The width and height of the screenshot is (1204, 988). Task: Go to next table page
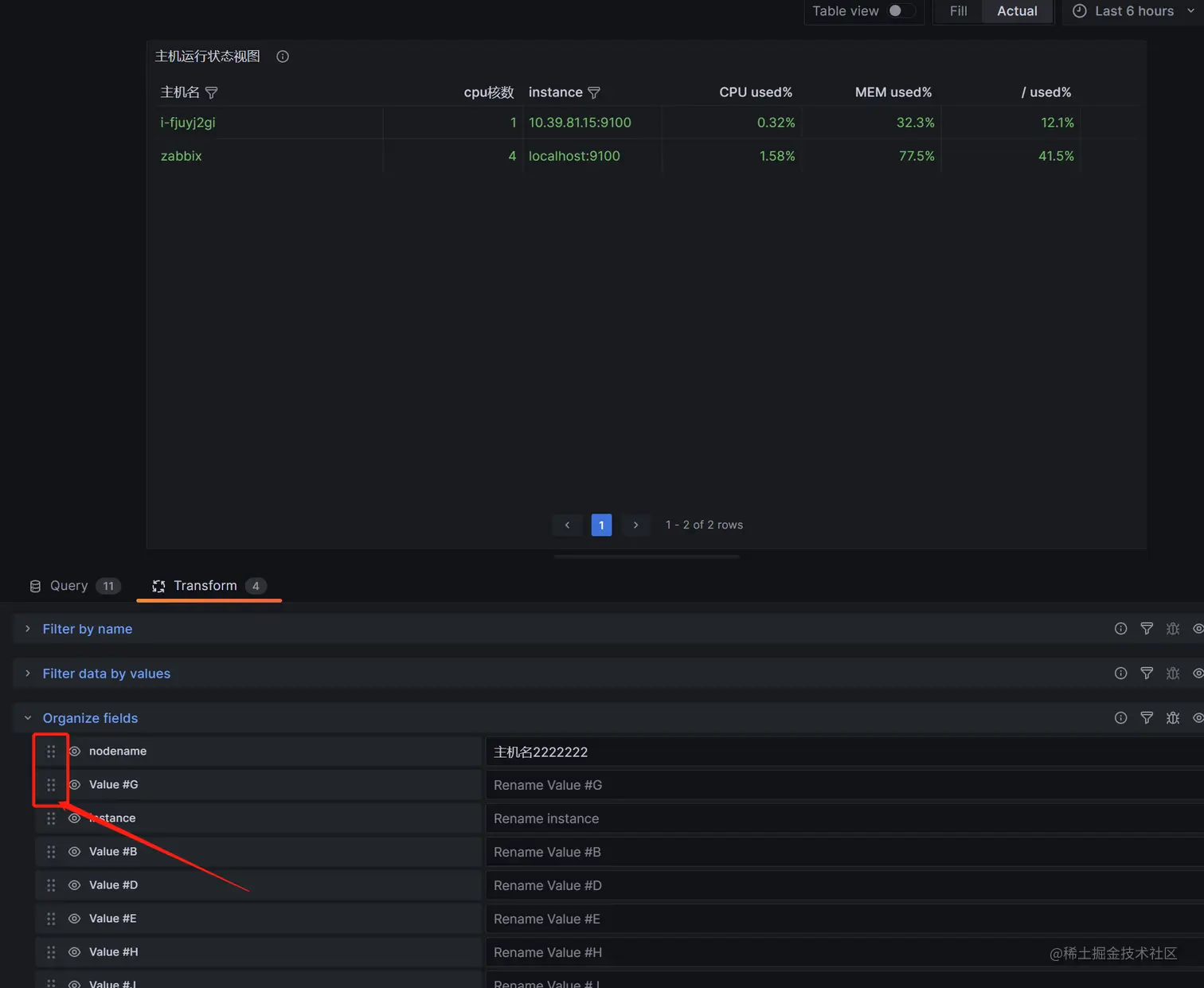635,525
